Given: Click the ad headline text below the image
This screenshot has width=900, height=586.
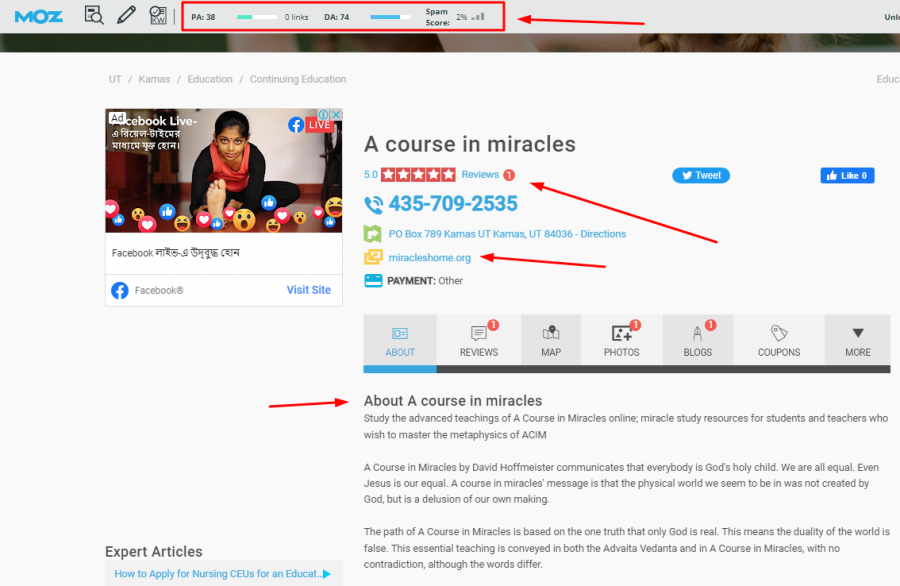Looking at the screenshot, I should click(176, 253).
